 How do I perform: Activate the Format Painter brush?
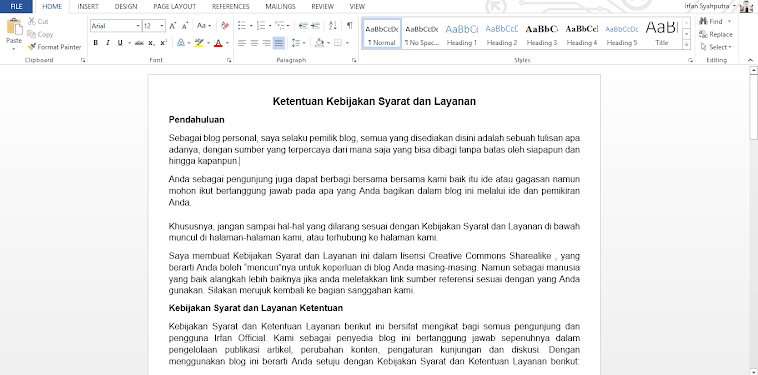(x=54, y=47)
